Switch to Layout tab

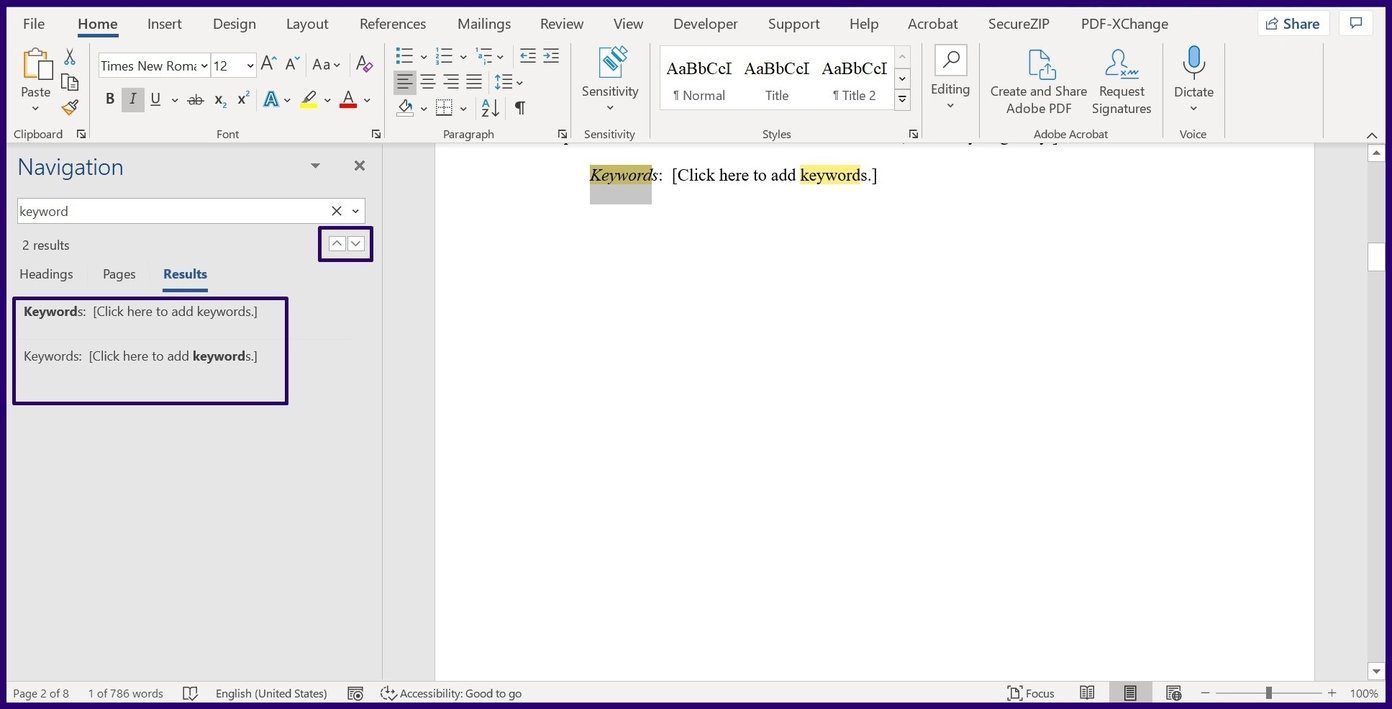pos(307,23)
